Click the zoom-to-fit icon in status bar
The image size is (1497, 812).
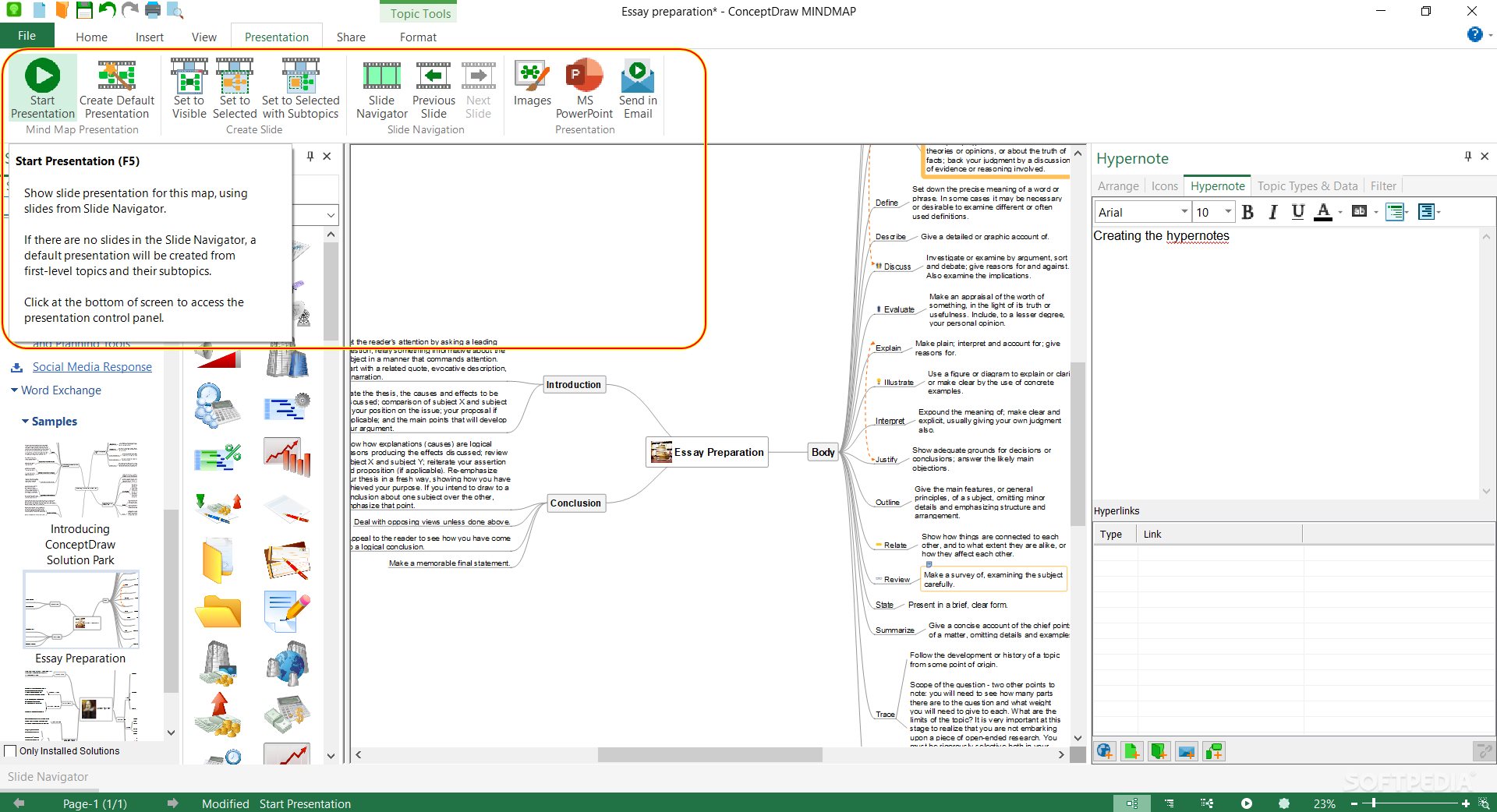pyautogui.click(x=1485, y=803)
